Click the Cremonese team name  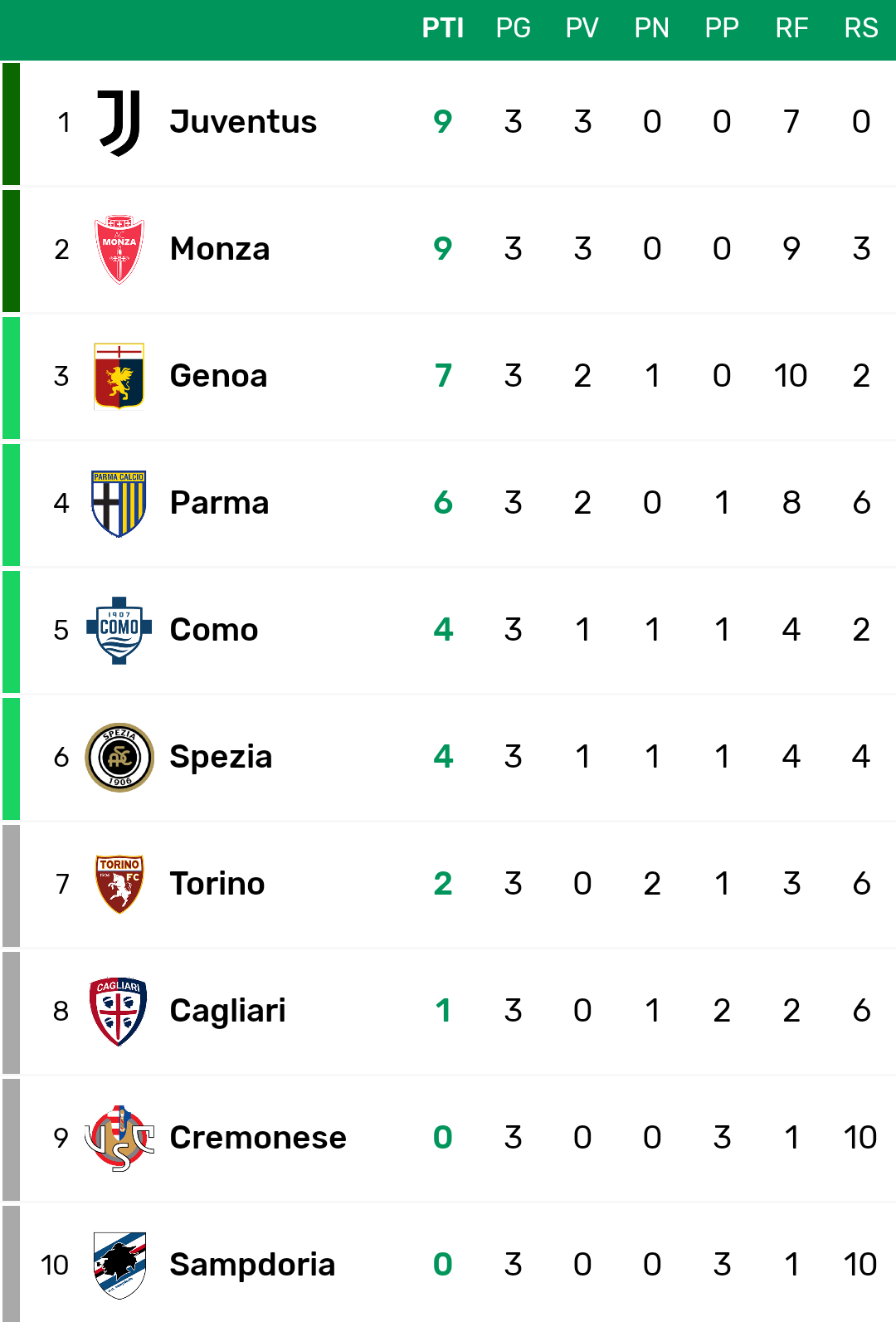click(x=258, y=1138)
